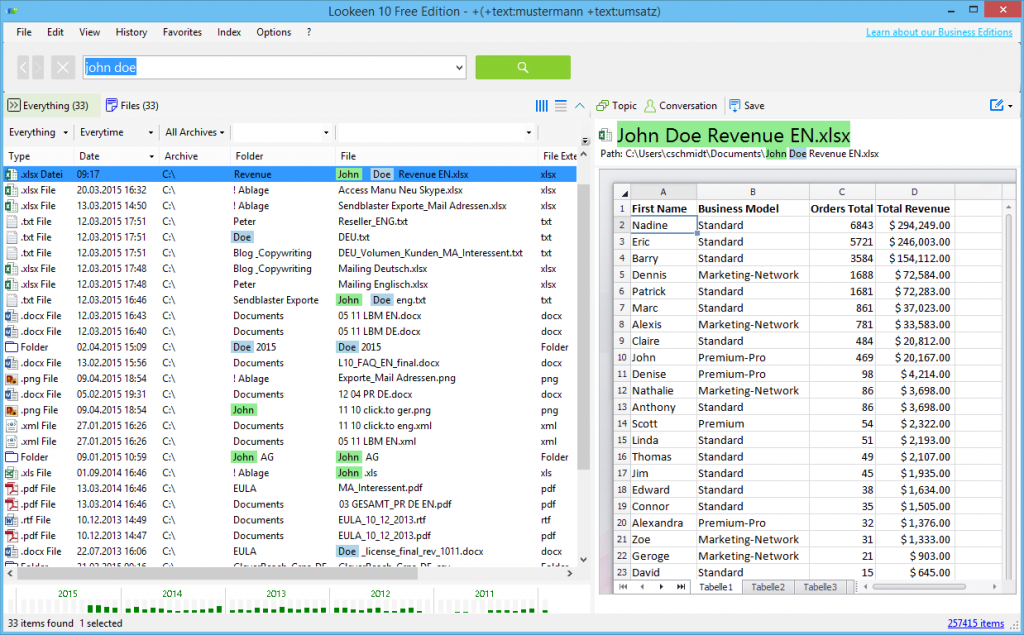Open the Everytime date filter dropdown
This screenshot has height=635, width=1024.
coord(116,132)
